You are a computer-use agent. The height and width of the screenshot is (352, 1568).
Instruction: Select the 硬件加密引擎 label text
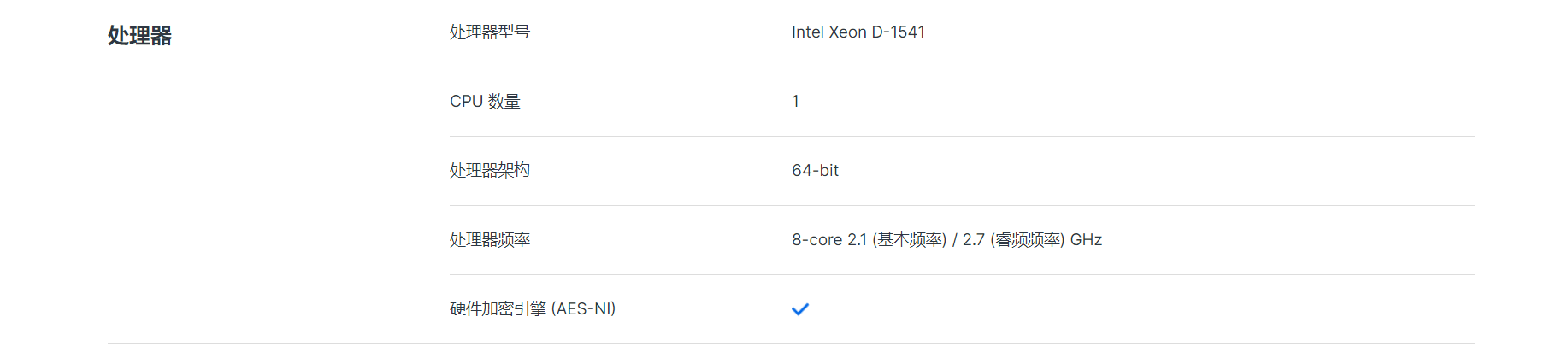click(498, 309)
